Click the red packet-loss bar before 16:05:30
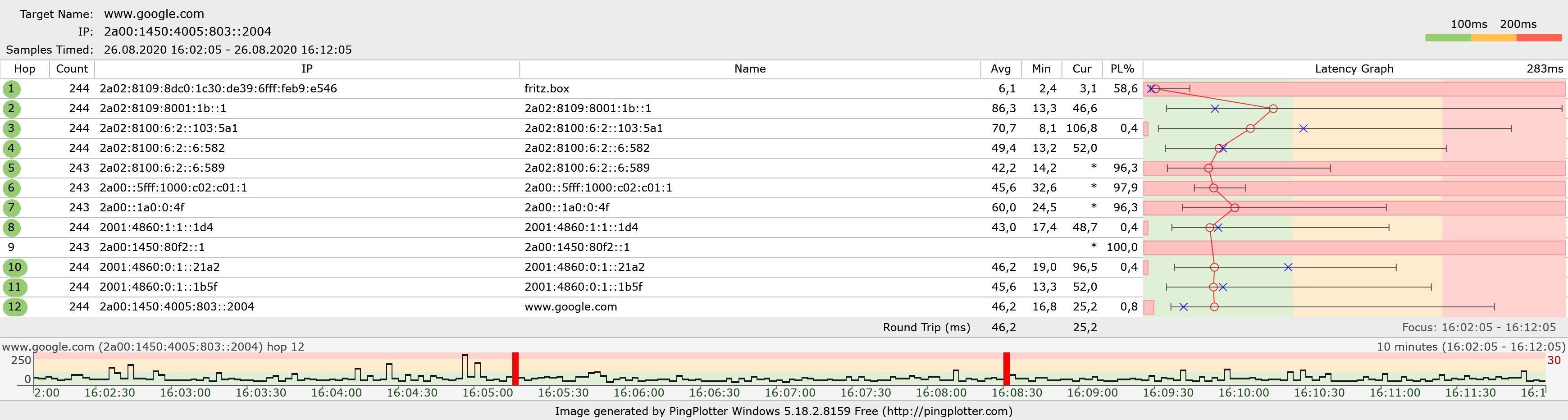The width and height of the screenshot is (1568, 420). tap(515, 369)
